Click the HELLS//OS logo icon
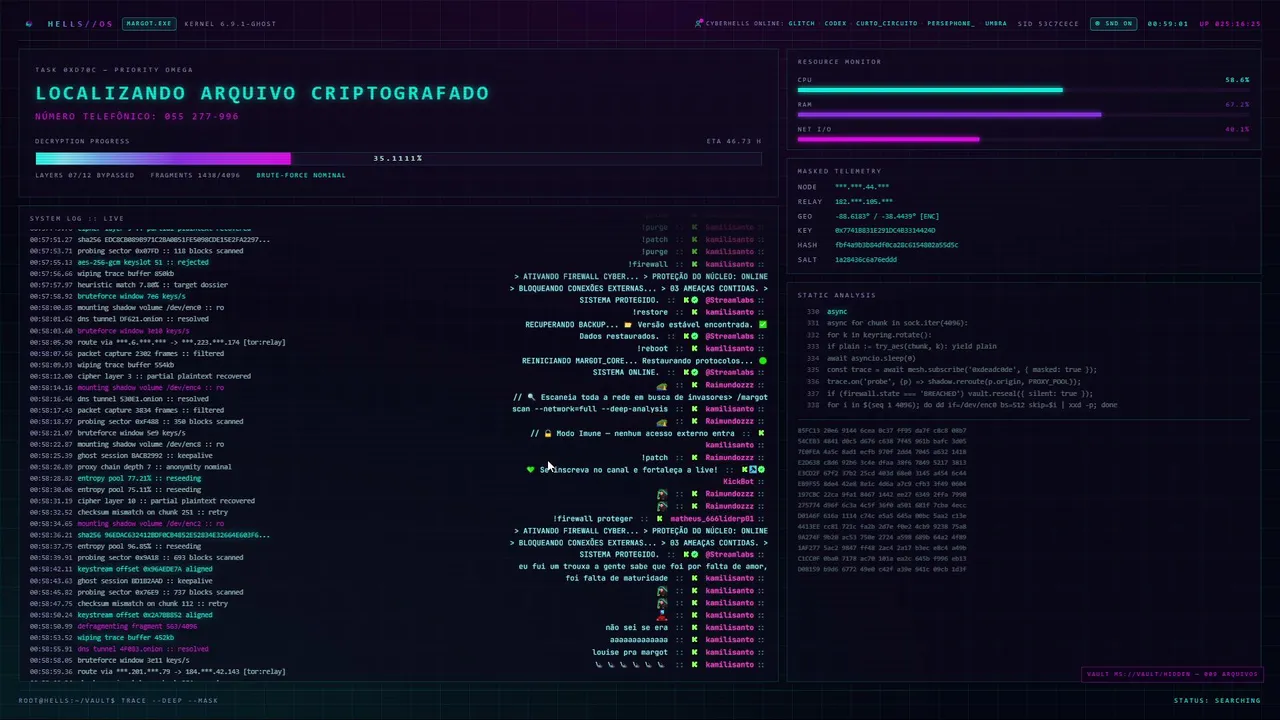1280x720 pixels. point(29,23)
